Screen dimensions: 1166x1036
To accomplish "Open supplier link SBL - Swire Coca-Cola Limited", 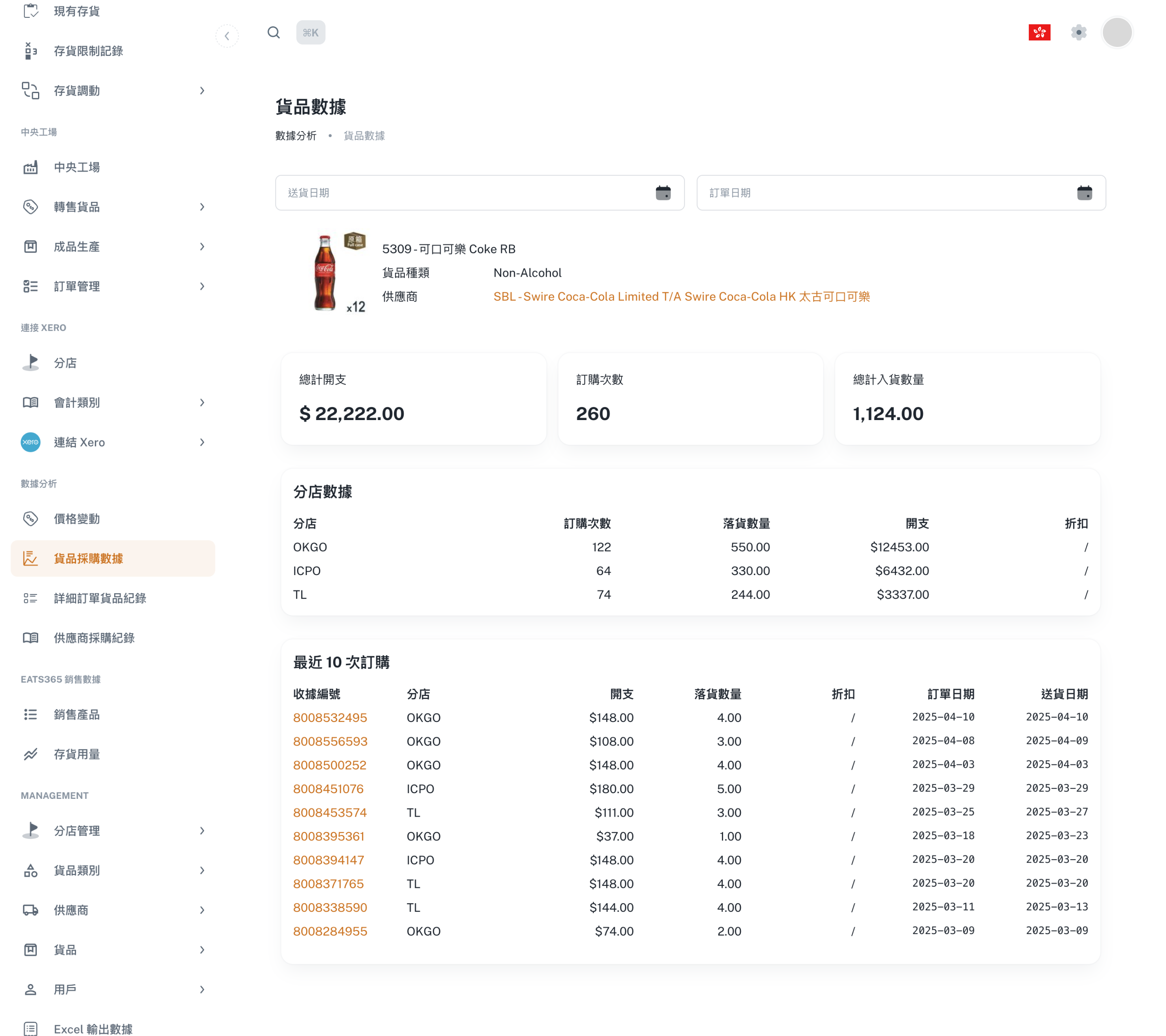I will (x=682, y=297).
